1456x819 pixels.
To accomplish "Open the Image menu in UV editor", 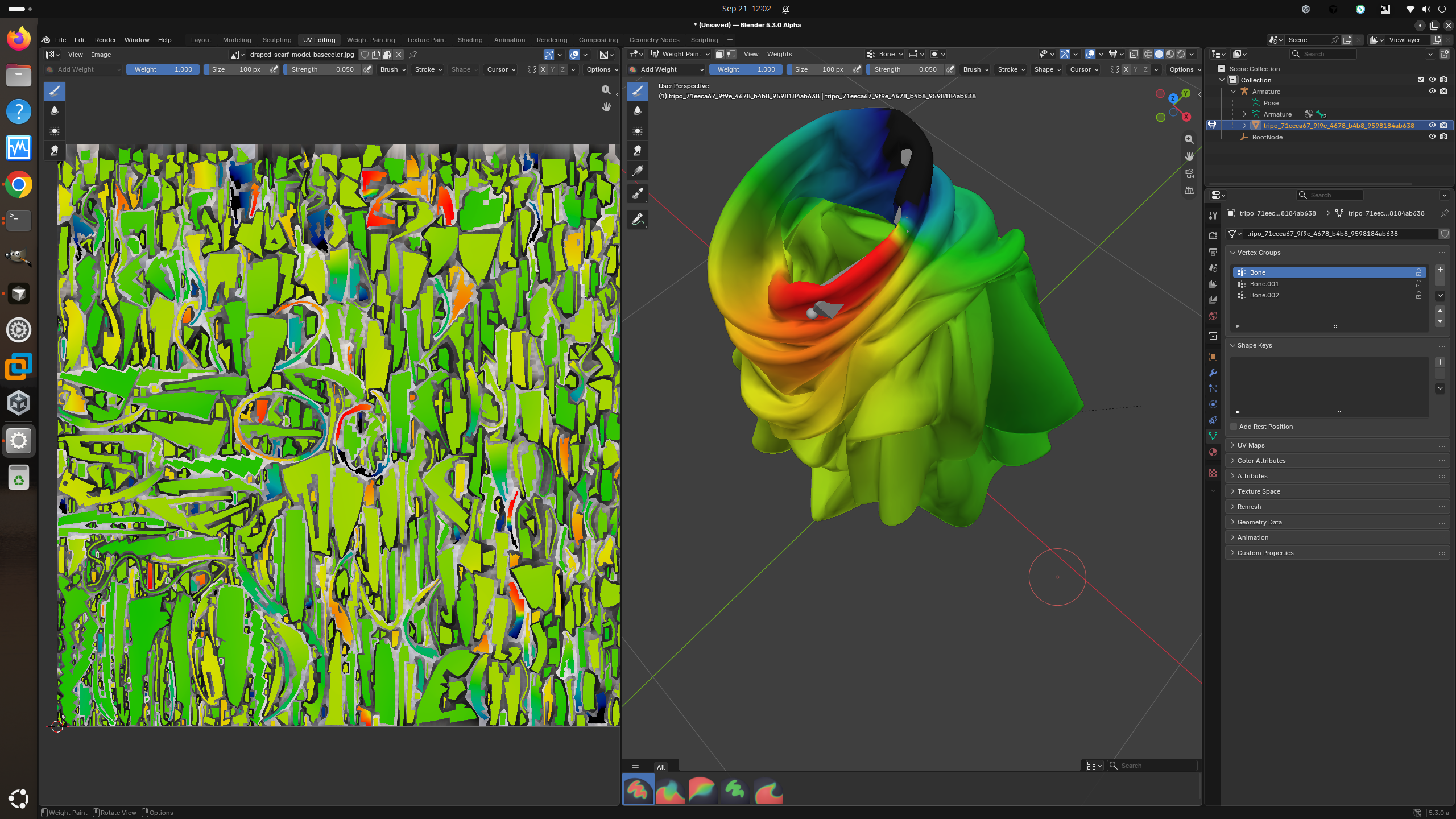I will click(x=101, y=55).
